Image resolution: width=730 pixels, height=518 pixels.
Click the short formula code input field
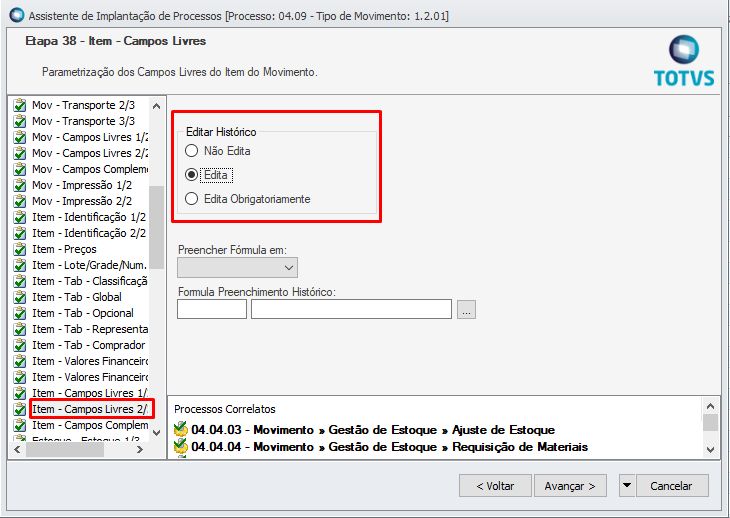click(x=212, y=309)
